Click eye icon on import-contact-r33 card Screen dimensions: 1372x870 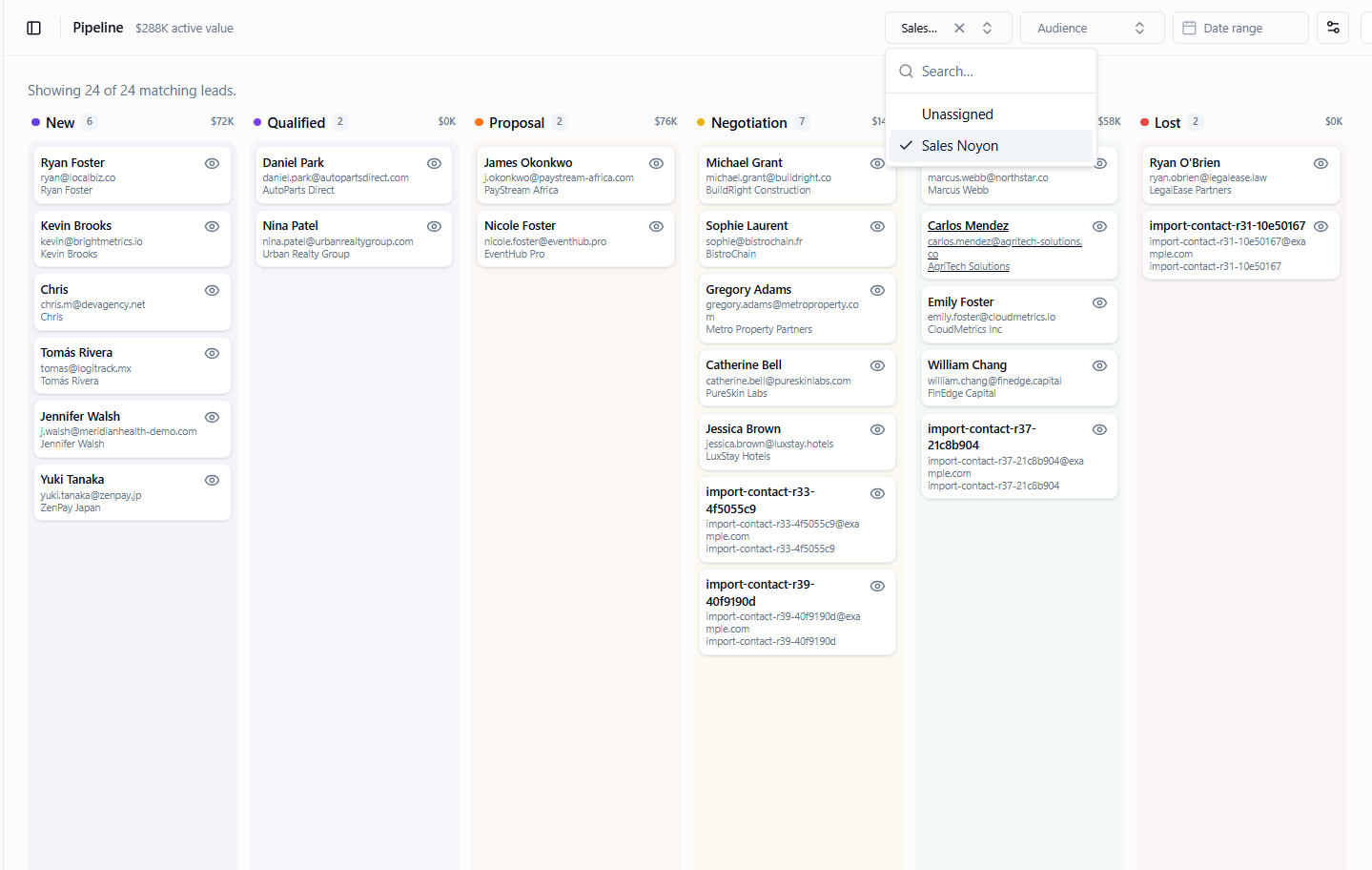tap(877, 494)
